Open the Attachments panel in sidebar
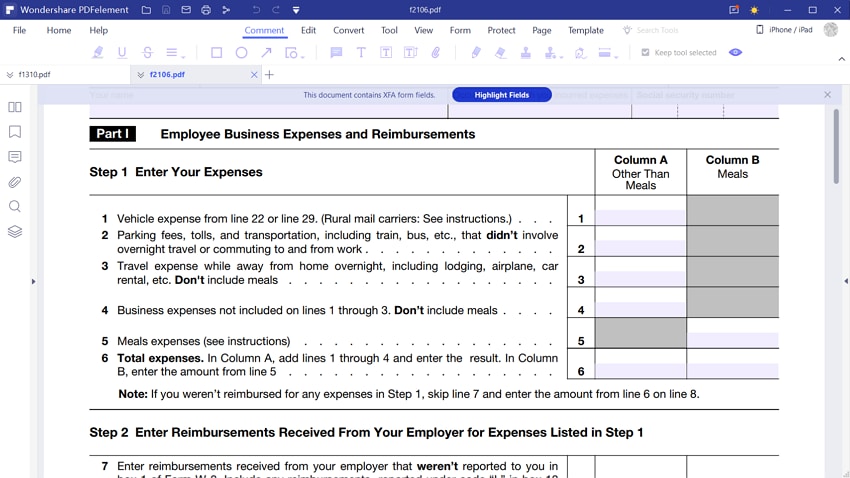The image size is (850, 478). click(15, 182)
